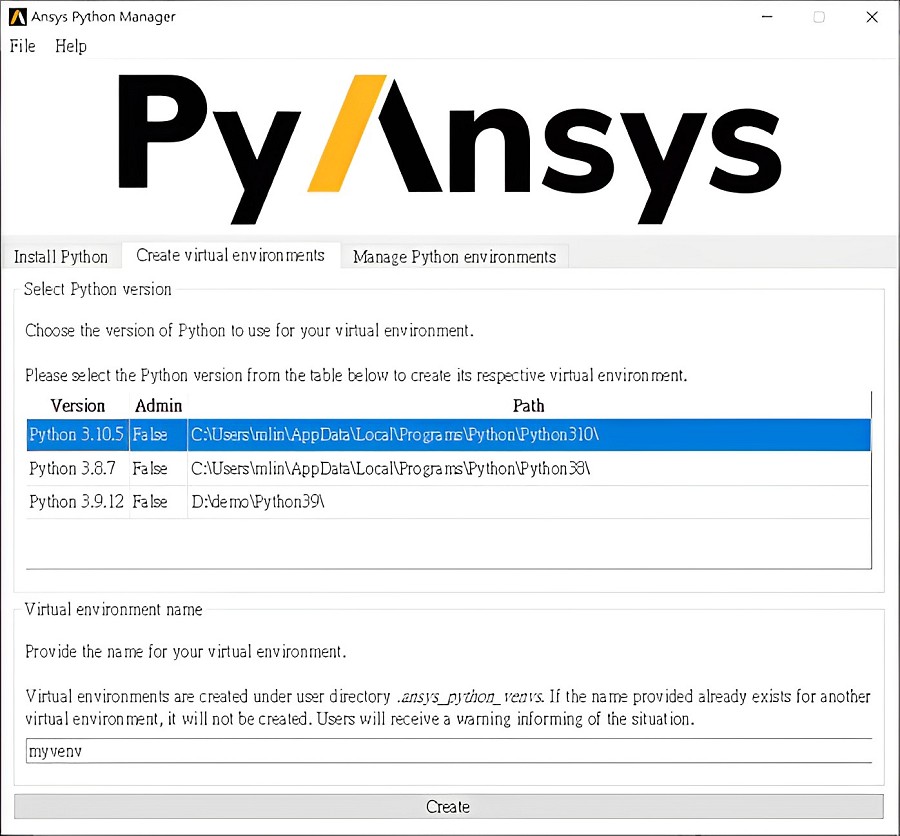Select the myvenv text in the name field
The image size is (900, 836).
[x=55, y=751]
